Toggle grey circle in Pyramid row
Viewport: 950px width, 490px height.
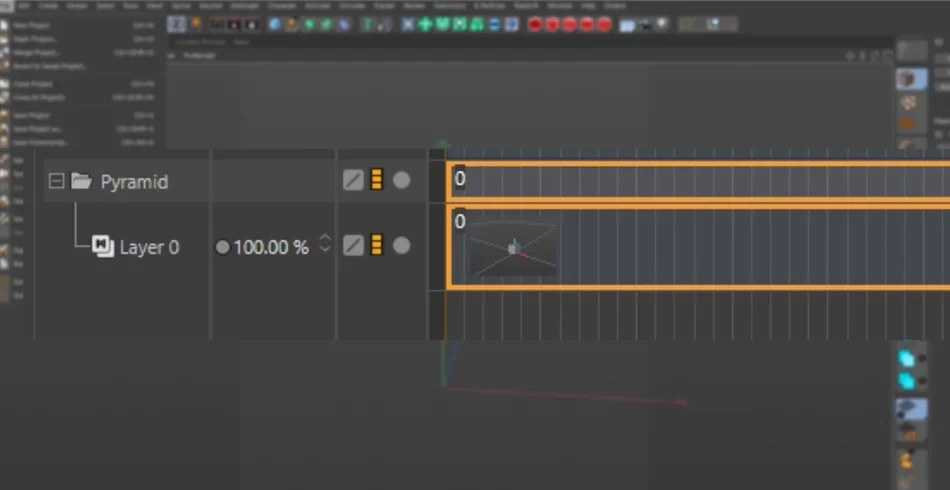[x=401, y=180]
